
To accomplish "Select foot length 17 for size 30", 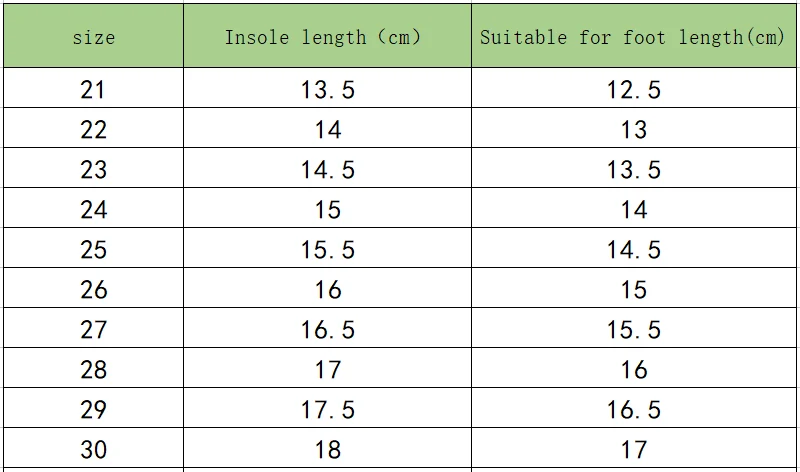I will 633,450.
